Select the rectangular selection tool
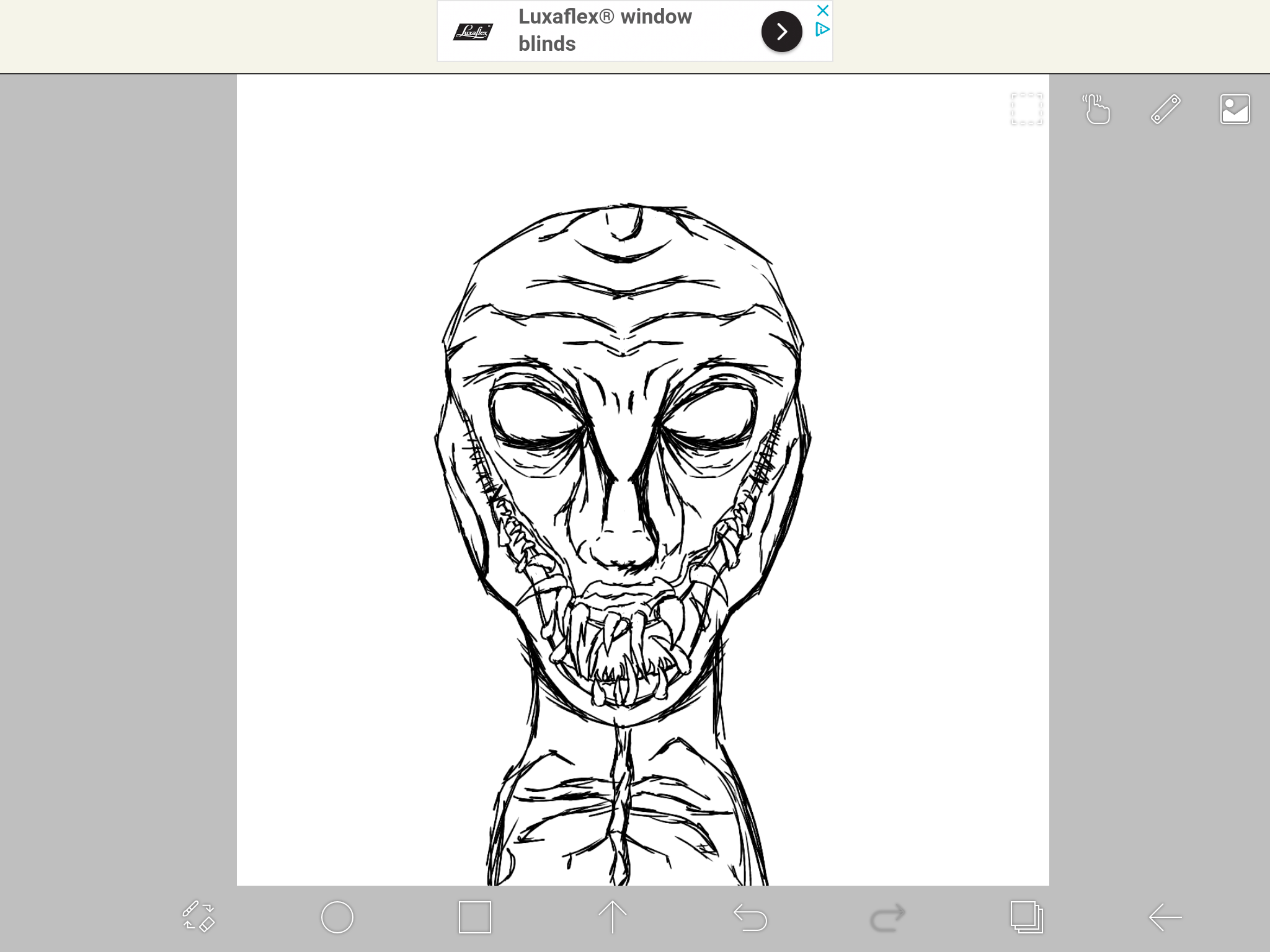 tap(1026, 109)
